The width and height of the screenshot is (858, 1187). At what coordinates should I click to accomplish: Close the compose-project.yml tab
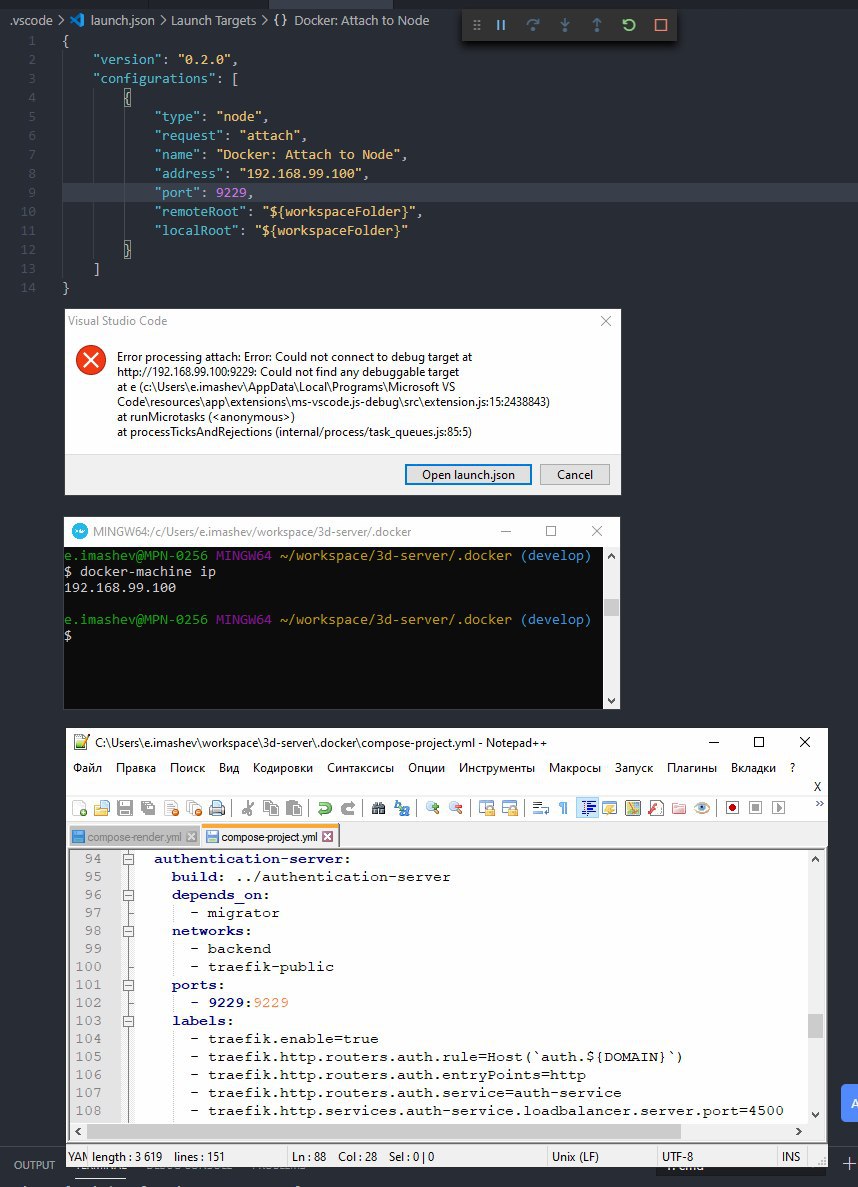pos(327,837)
